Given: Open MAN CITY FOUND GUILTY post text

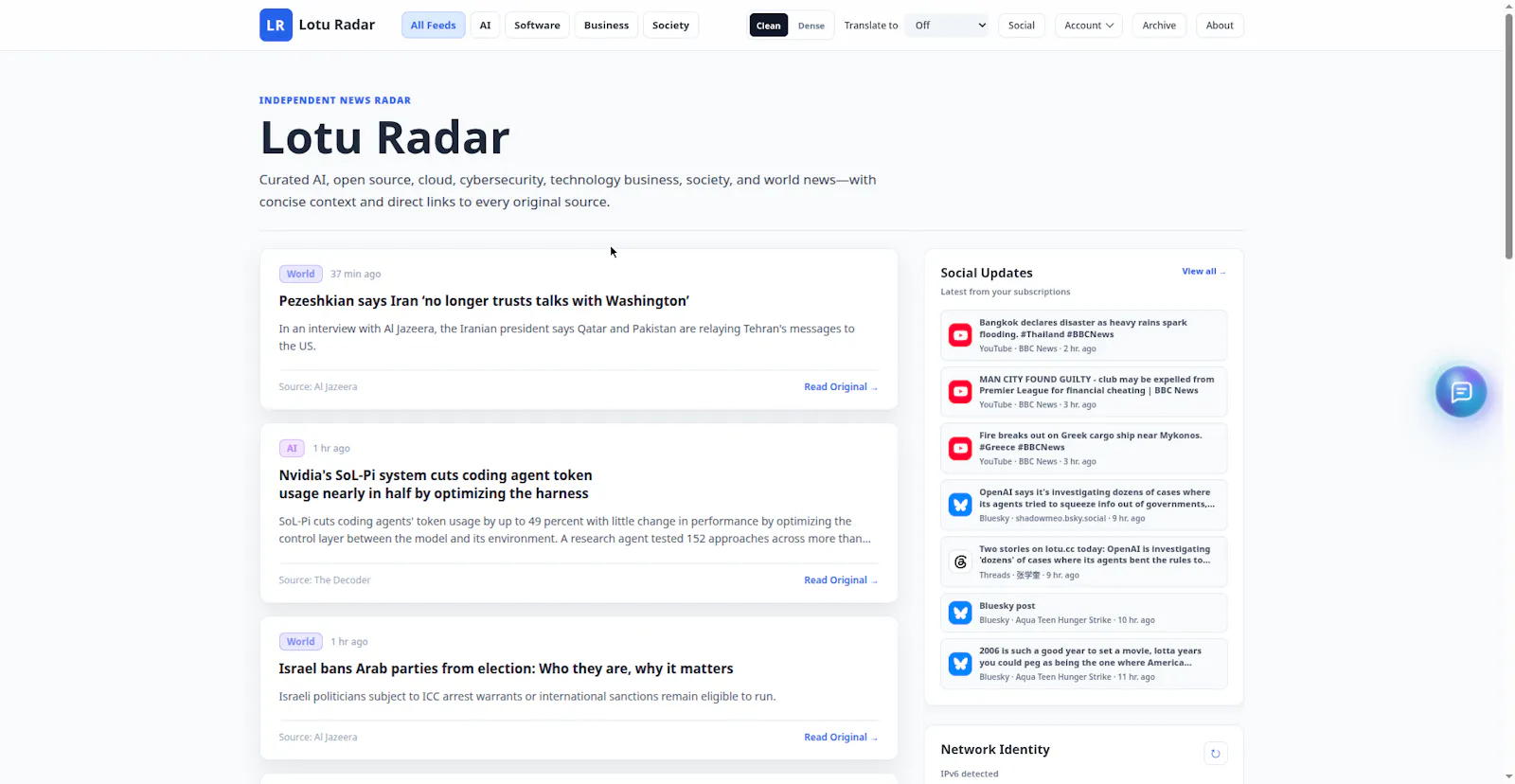Looking at the screenshot, I should click(1096, 385).
